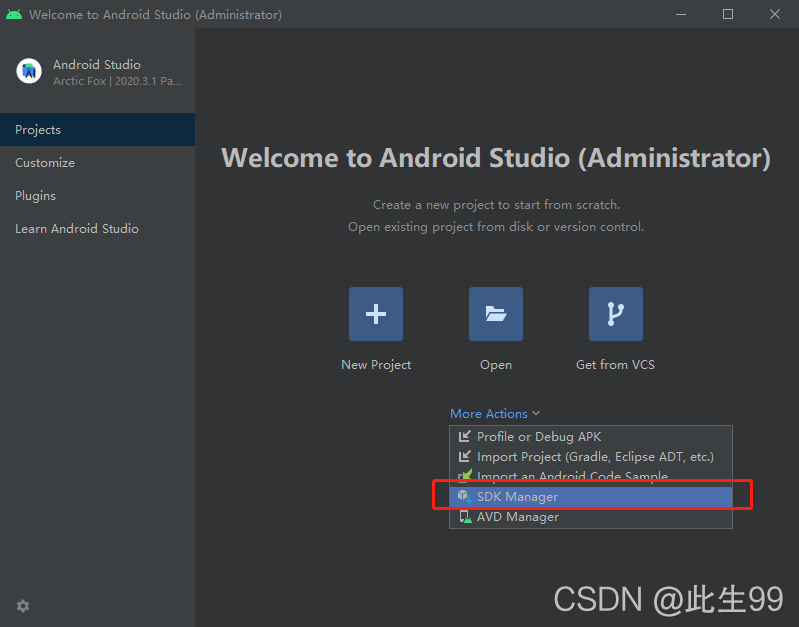Minimize the Android Studio welcome window
This screenshot has height=627, width=799.
tap(681, 14)
